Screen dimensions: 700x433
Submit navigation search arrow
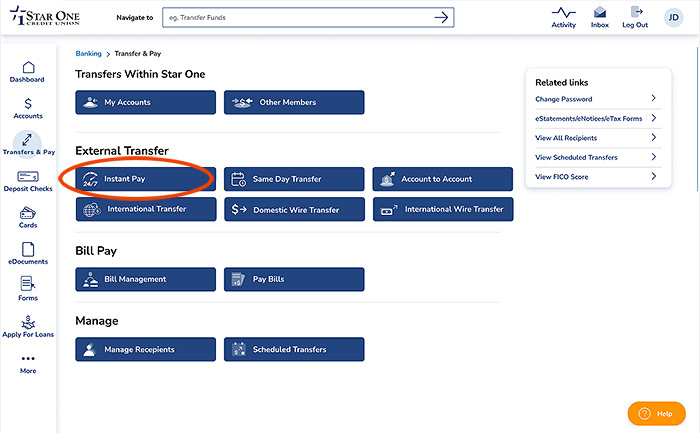441,17
